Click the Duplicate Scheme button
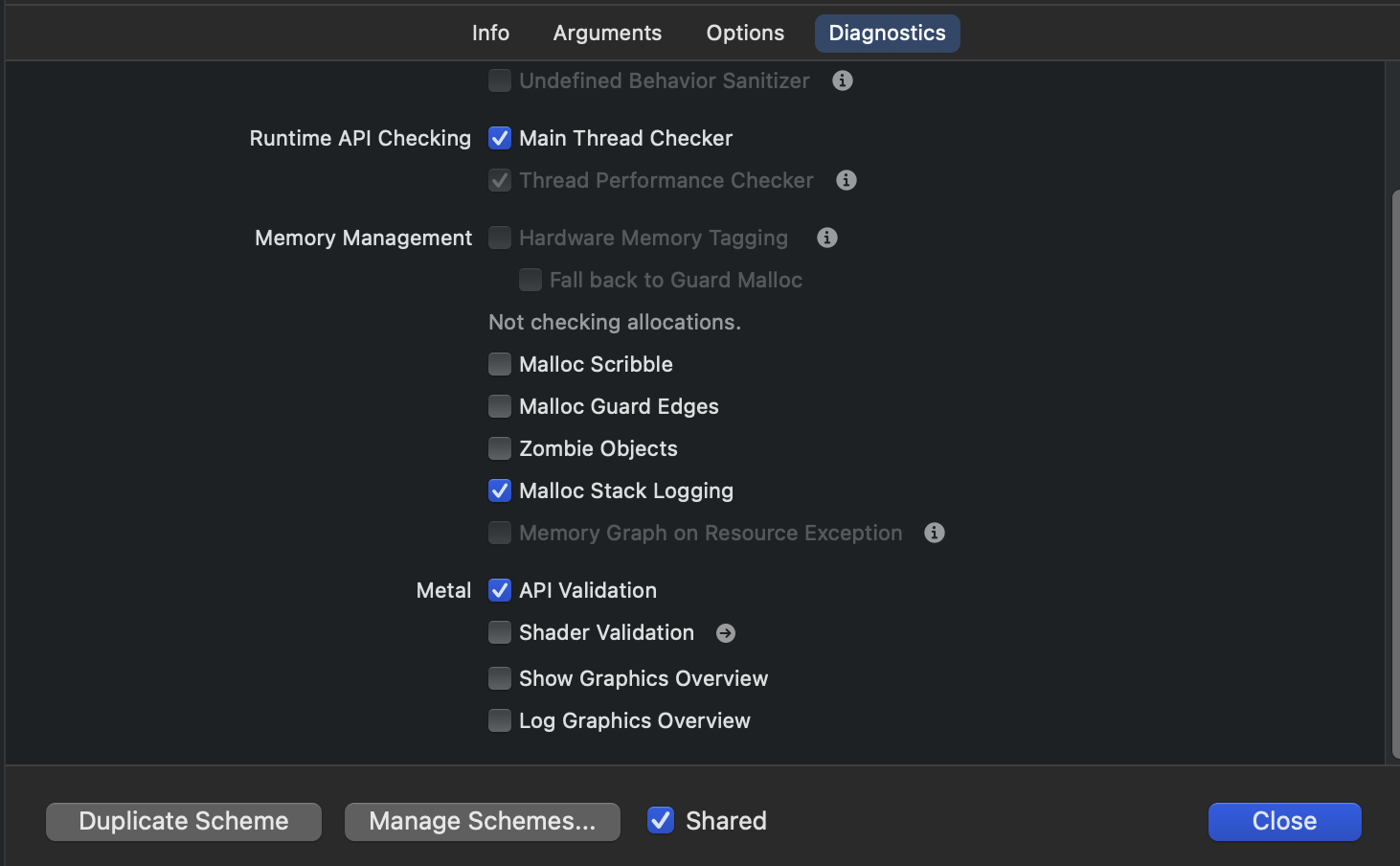Screen dimensions: 1400x866 [x=184, y=821]
